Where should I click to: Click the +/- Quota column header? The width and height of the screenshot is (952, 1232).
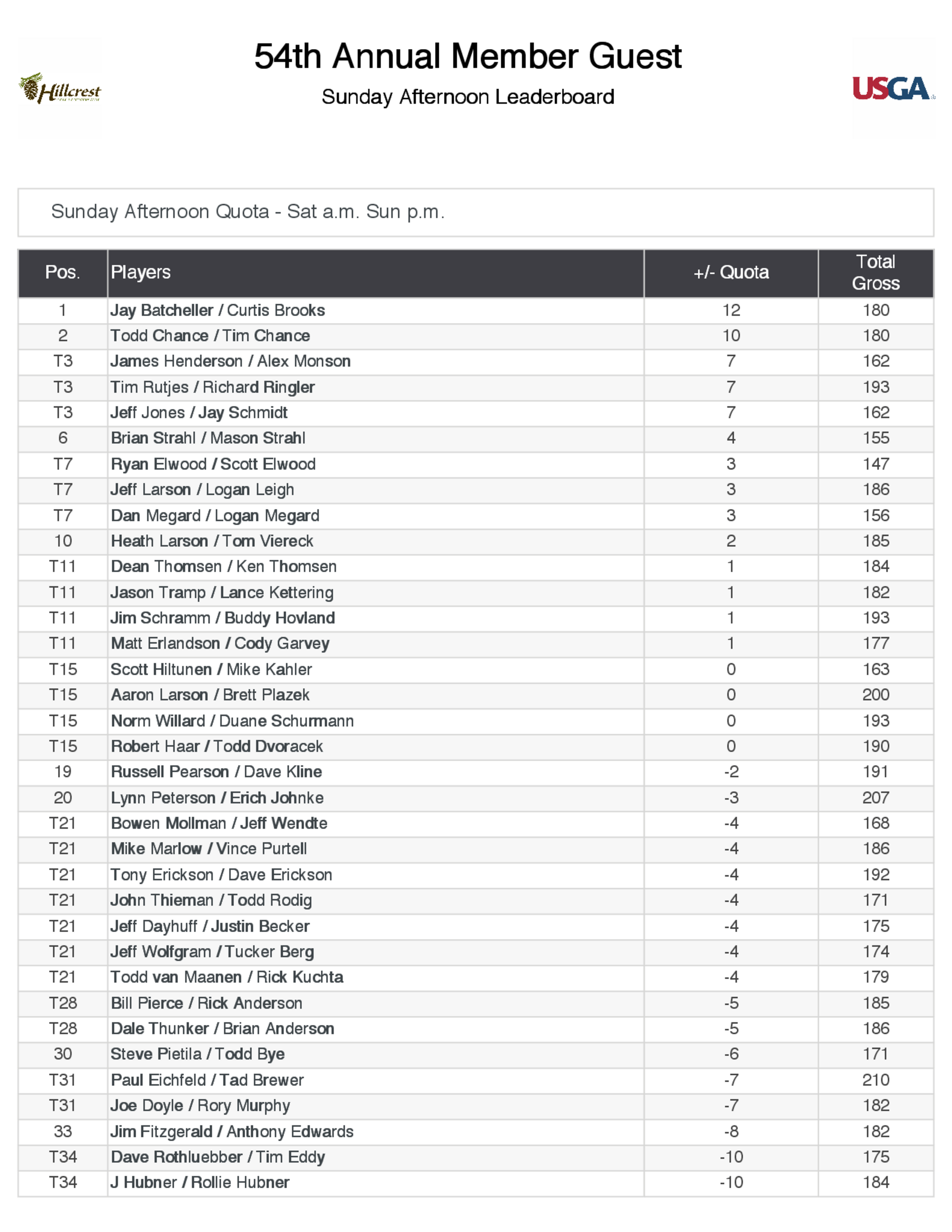coord(731,272)
